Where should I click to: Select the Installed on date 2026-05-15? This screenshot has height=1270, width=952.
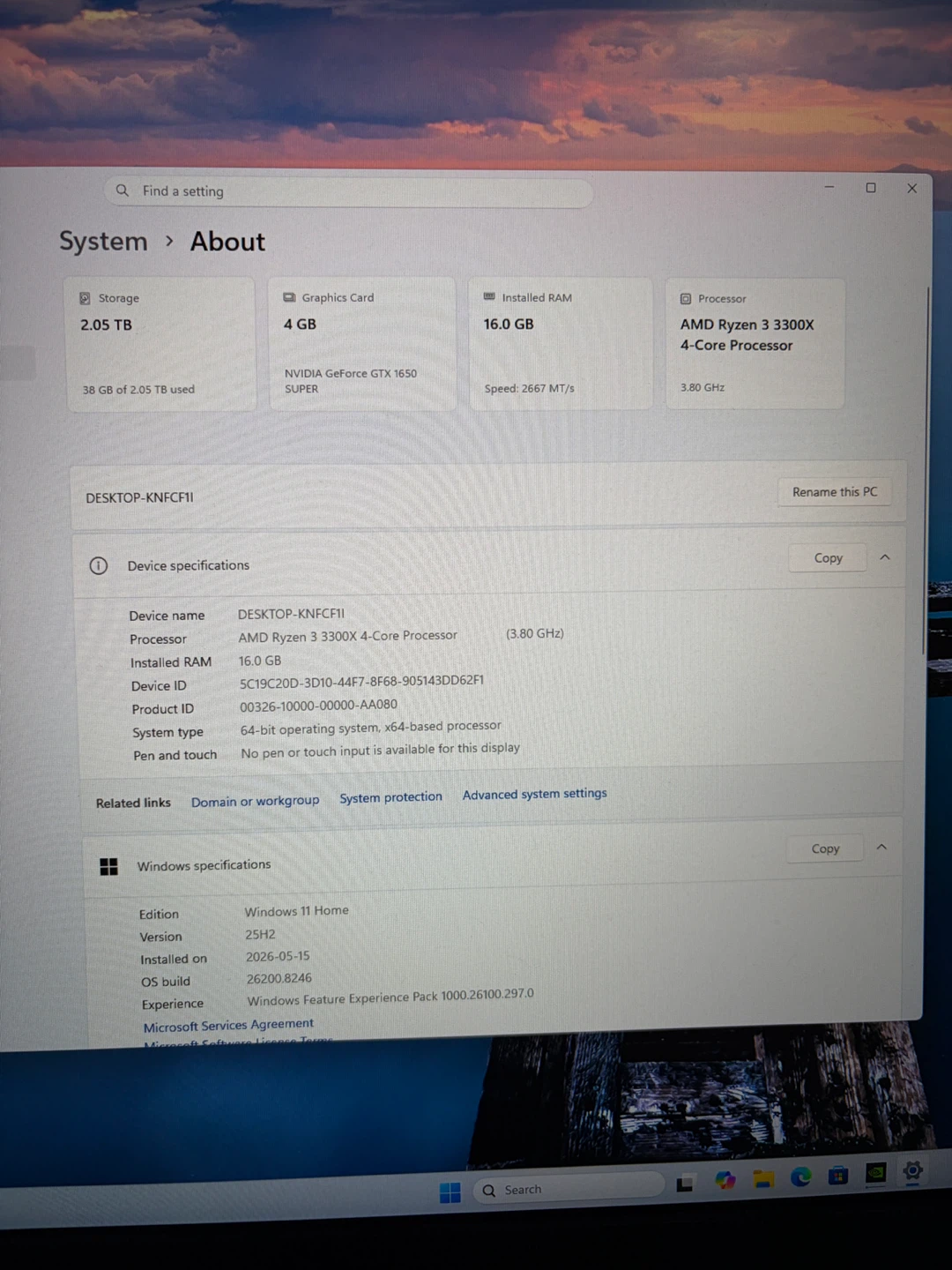(x=278, y=956)
